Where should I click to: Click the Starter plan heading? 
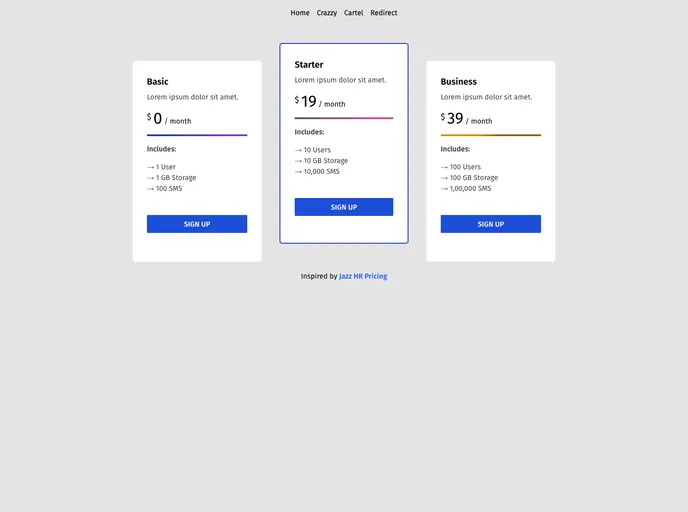pyautogui.click(x=309, y=65)
